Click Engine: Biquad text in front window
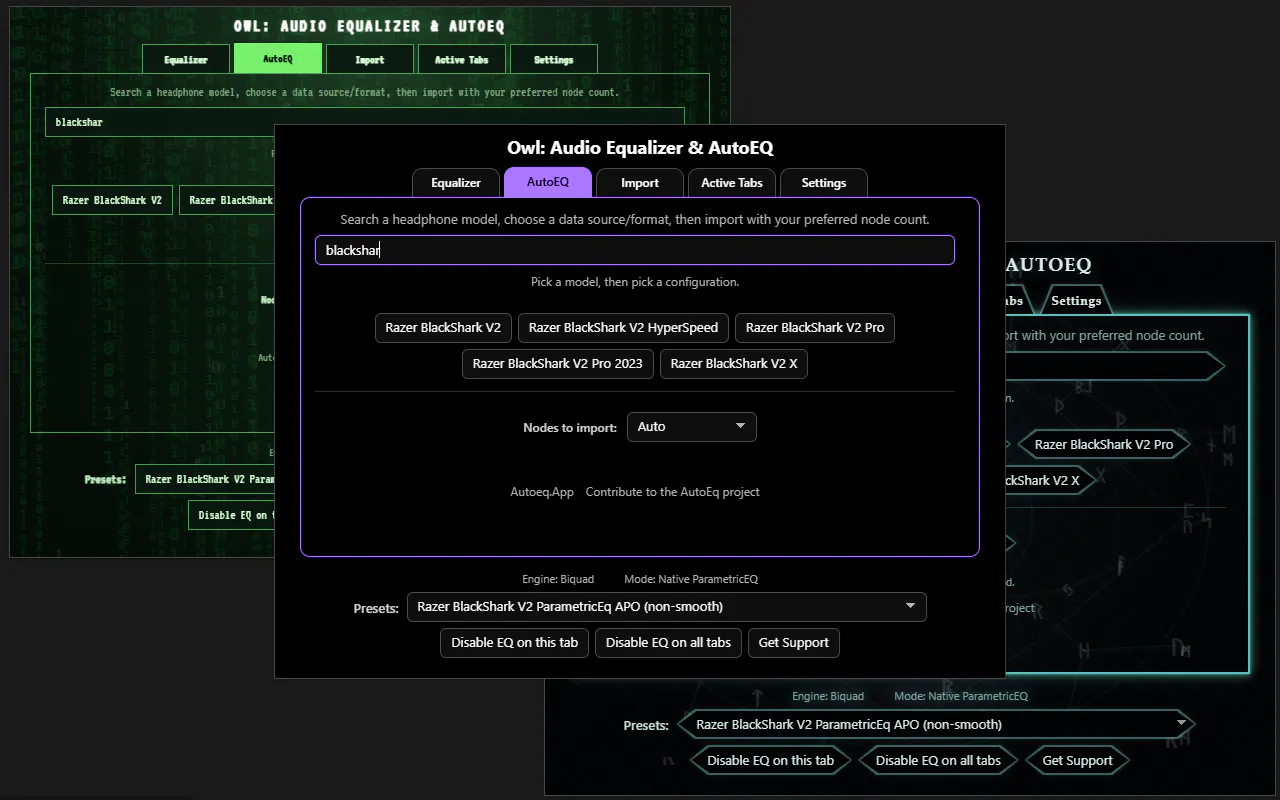1280x800 pixels. click(558, 579)
